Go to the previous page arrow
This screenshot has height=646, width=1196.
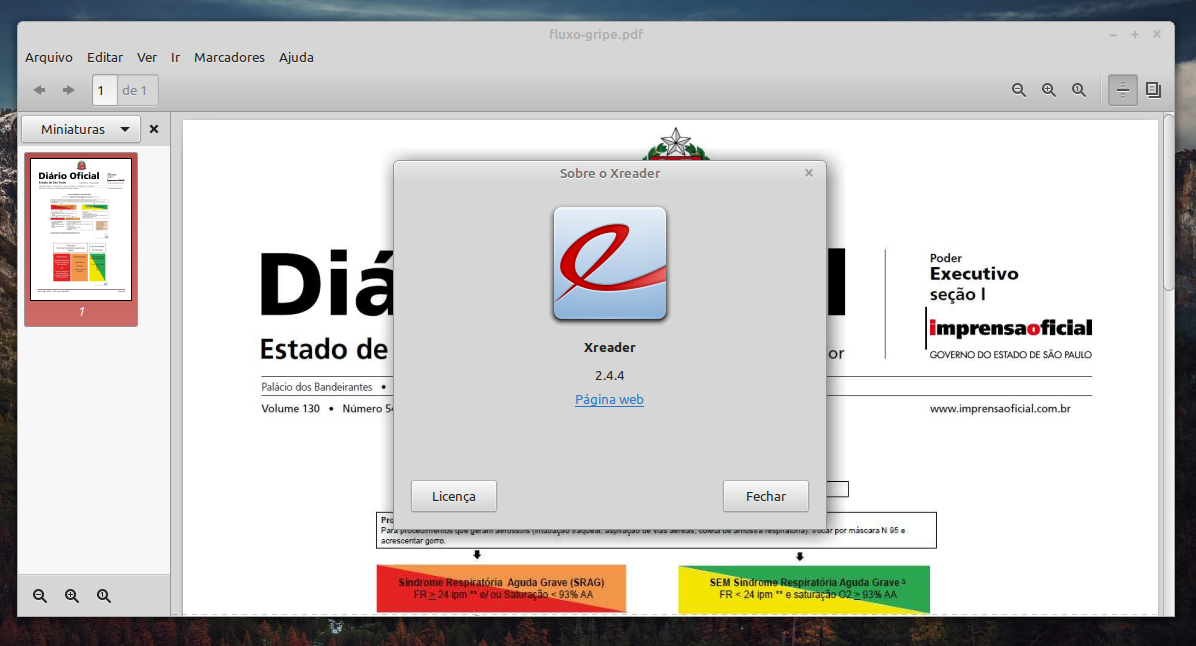pos(40,90)
